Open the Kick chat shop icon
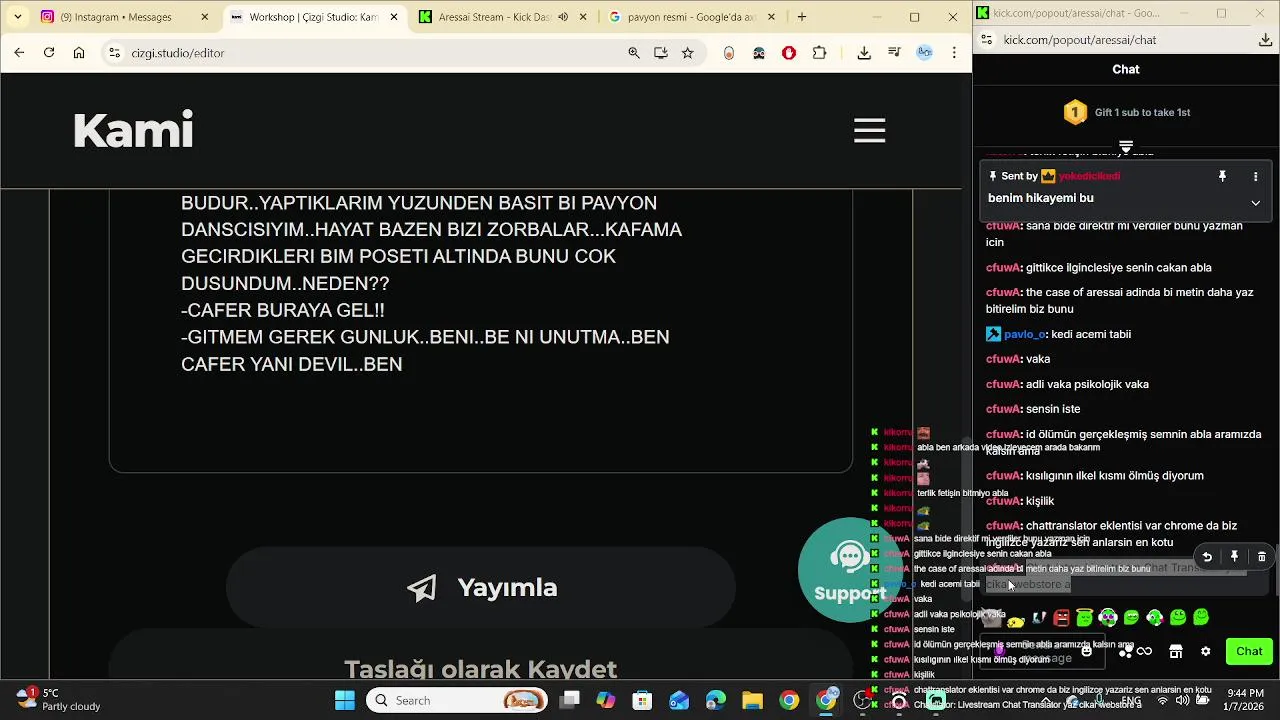 pyautogui.click(x=1176, y=651)
